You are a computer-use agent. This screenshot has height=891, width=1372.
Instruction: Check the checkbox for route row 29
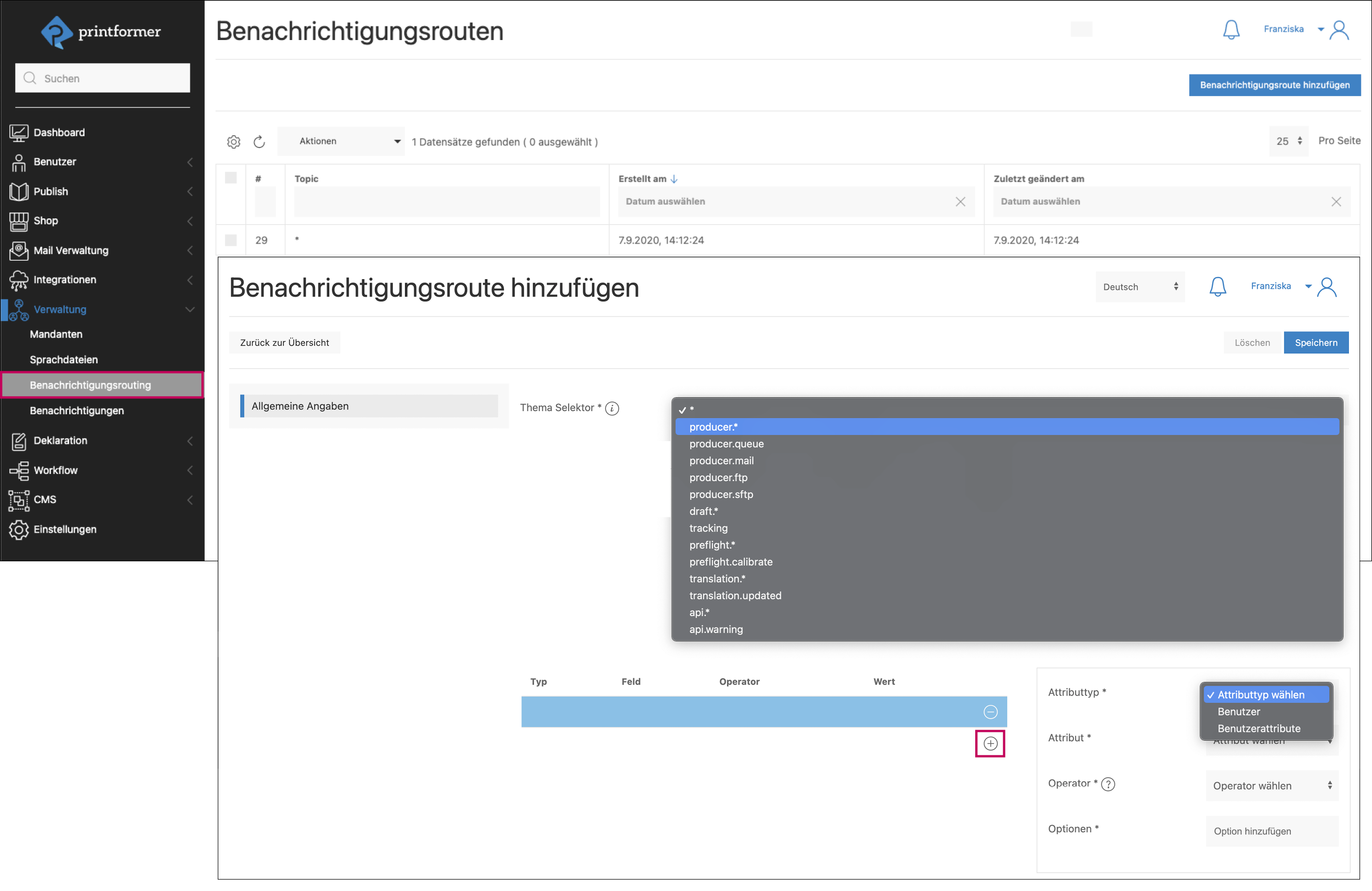(x=230, y=240)
